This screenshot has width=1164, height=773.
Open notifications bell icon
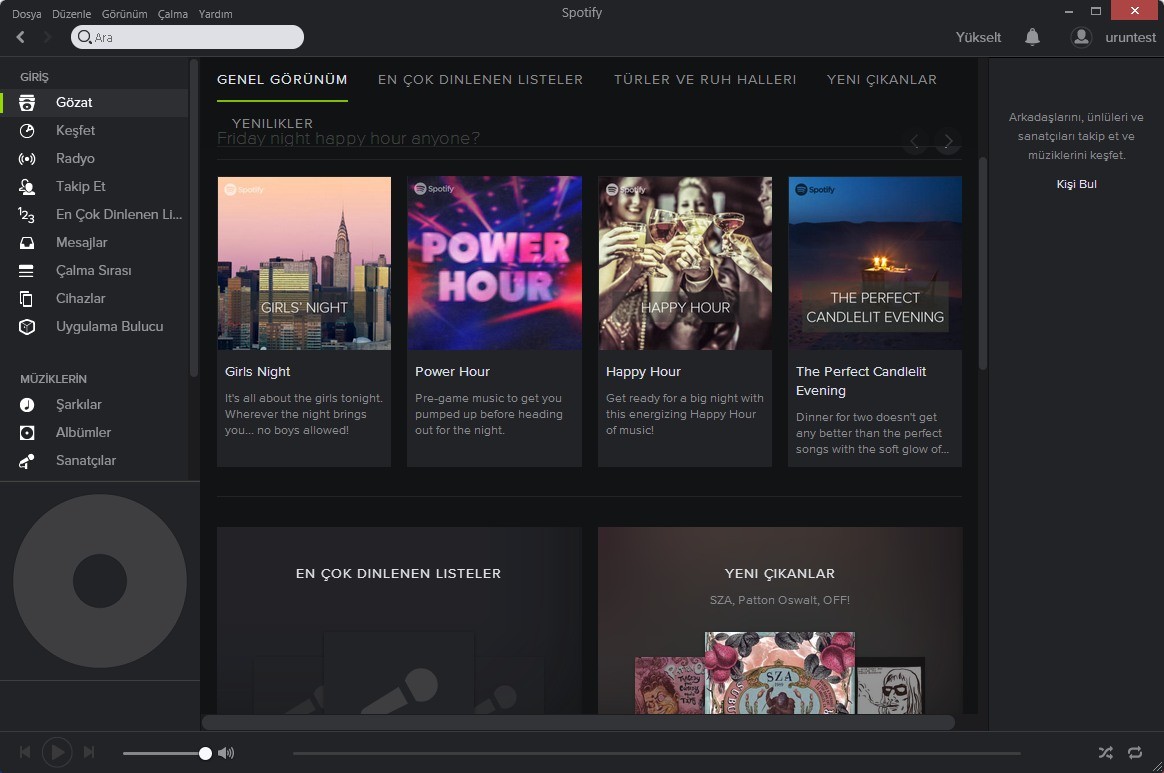[x=1032, y=37]
